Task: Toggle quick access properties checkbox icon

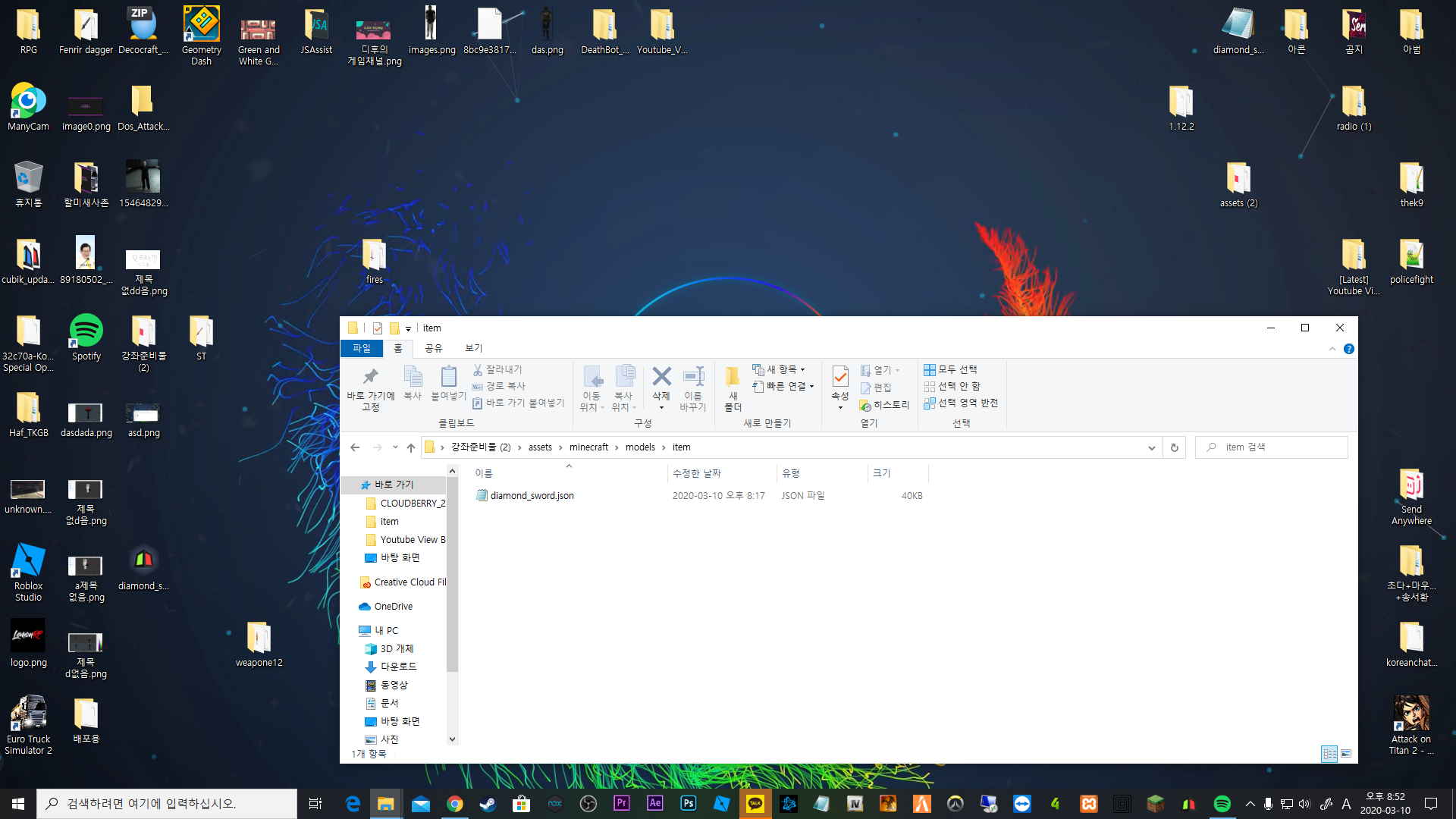Action: (x=377, y=328)
